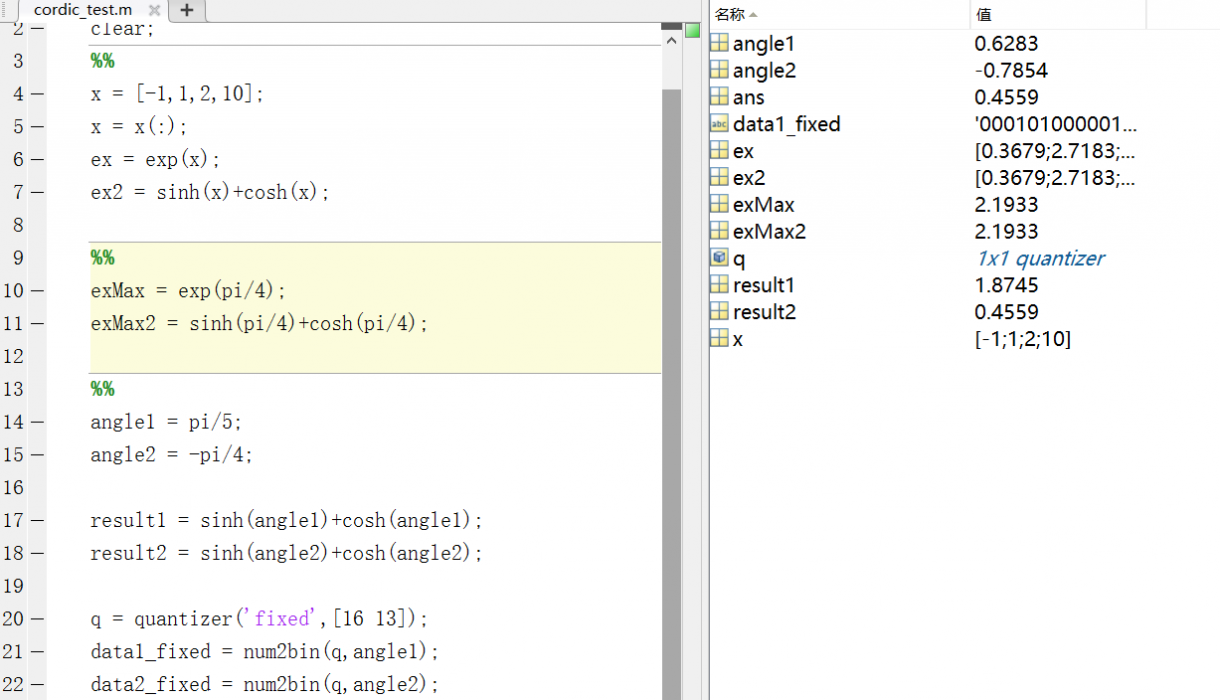The image size is (1220, 700).
Task: Click the %% section marker on line 9
Action: [102, 258]
